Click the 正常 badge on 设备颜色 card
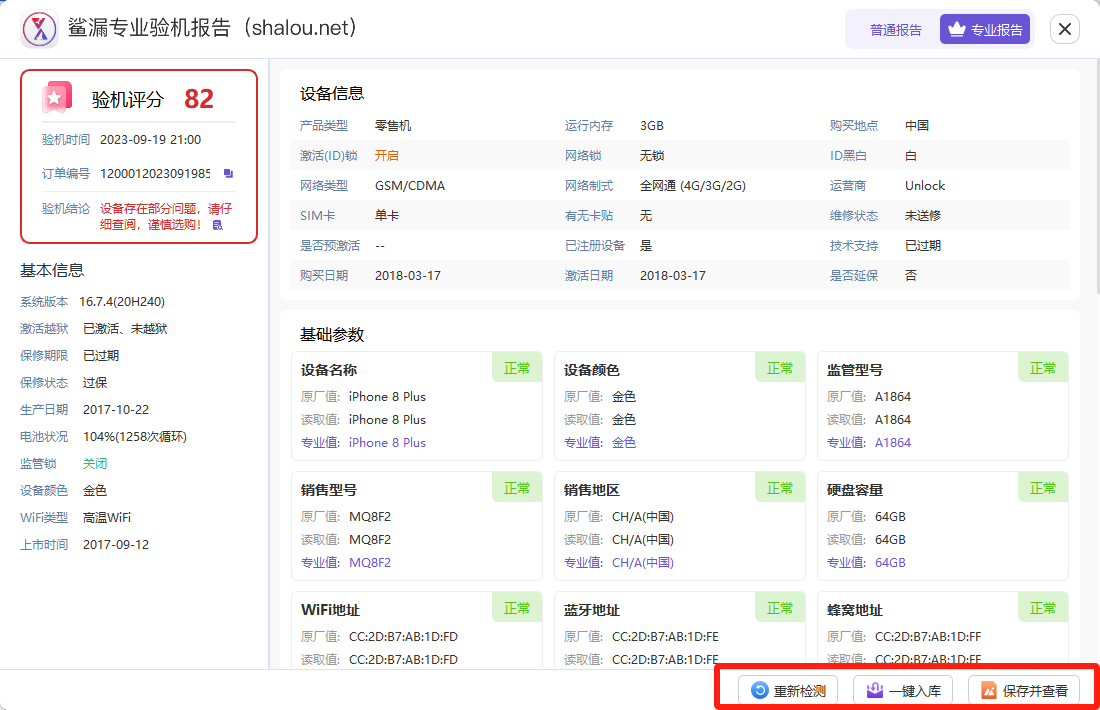Screen dimensions: 1100x710 (779, 368)
